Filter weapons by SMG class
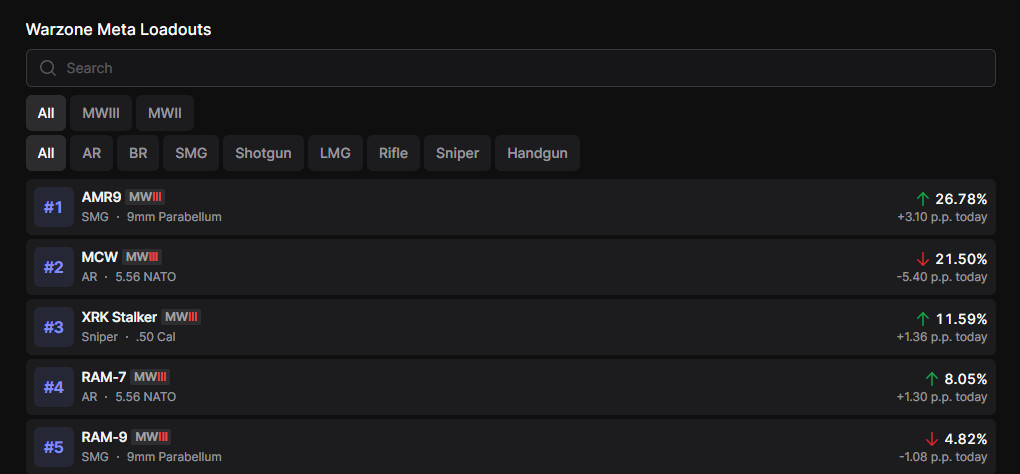This screenshot has width=1020, height=474. pyautogui.click(x=190, y=153)
